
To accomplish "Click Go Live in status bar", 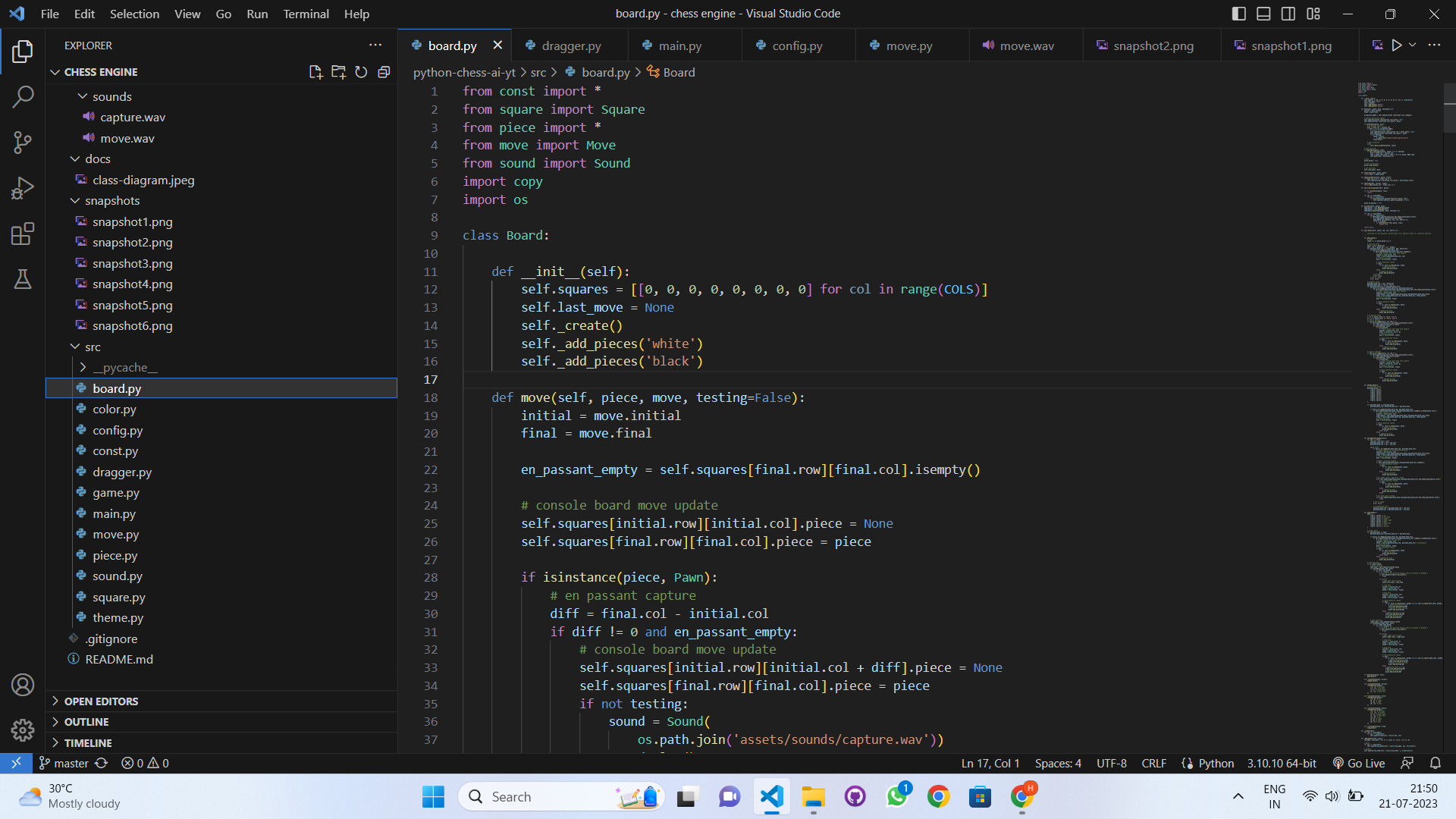I will tap(1359, 763).
